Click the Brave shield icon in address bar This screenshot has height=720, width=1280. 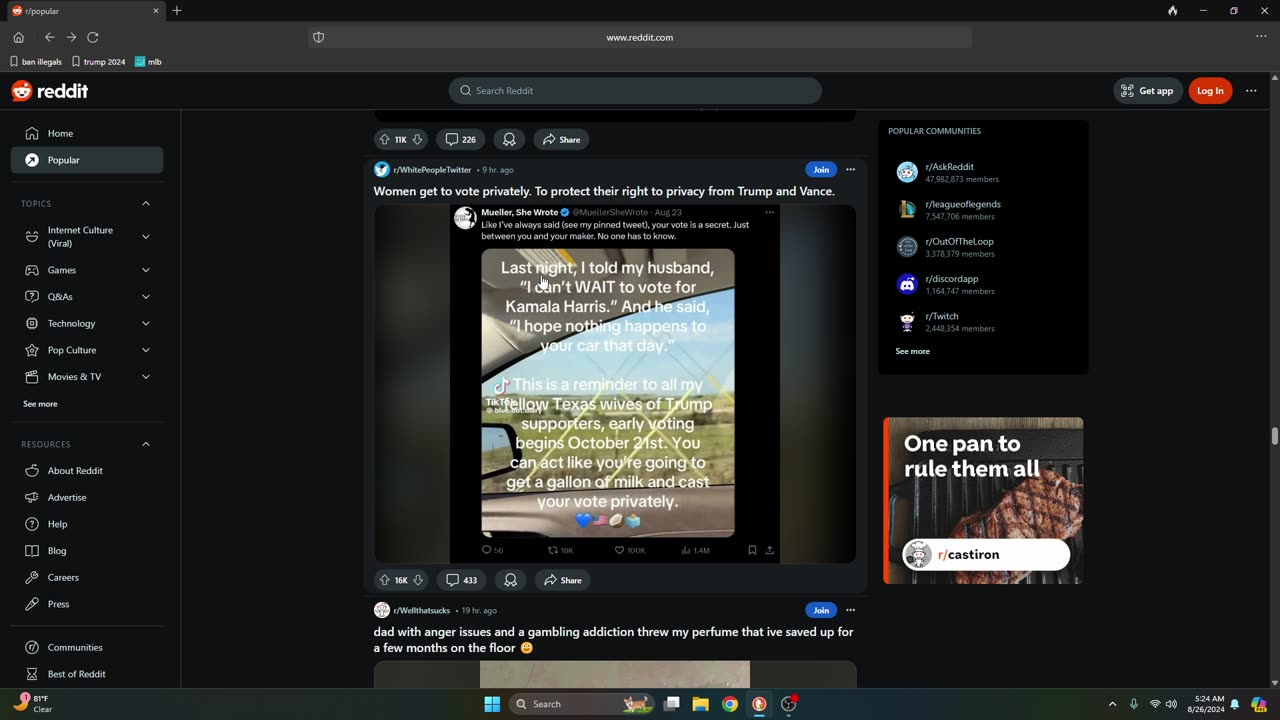click(x=319, y=37)
